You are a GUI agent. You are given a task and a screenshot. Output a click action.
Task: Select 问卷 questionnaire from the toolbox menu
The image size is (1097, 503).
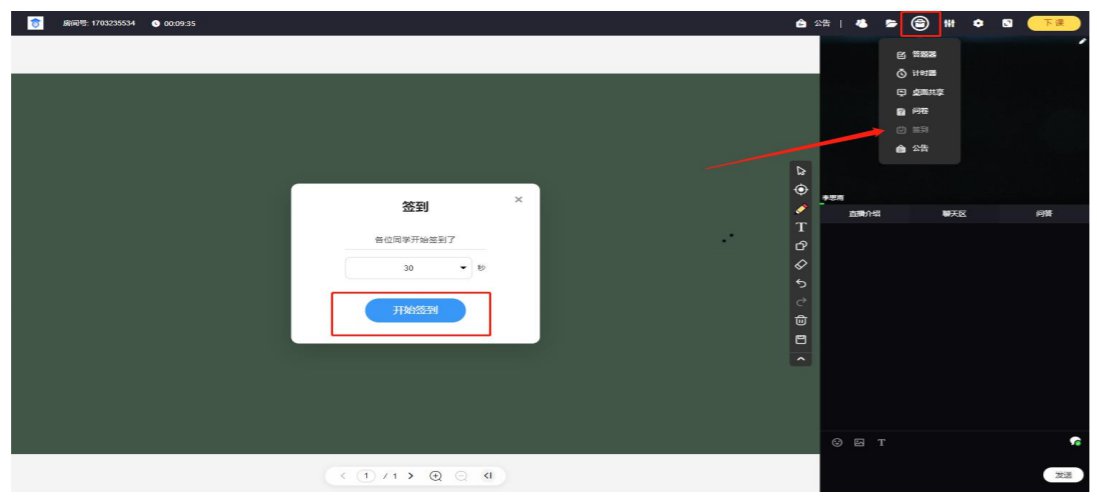point(913,111)
